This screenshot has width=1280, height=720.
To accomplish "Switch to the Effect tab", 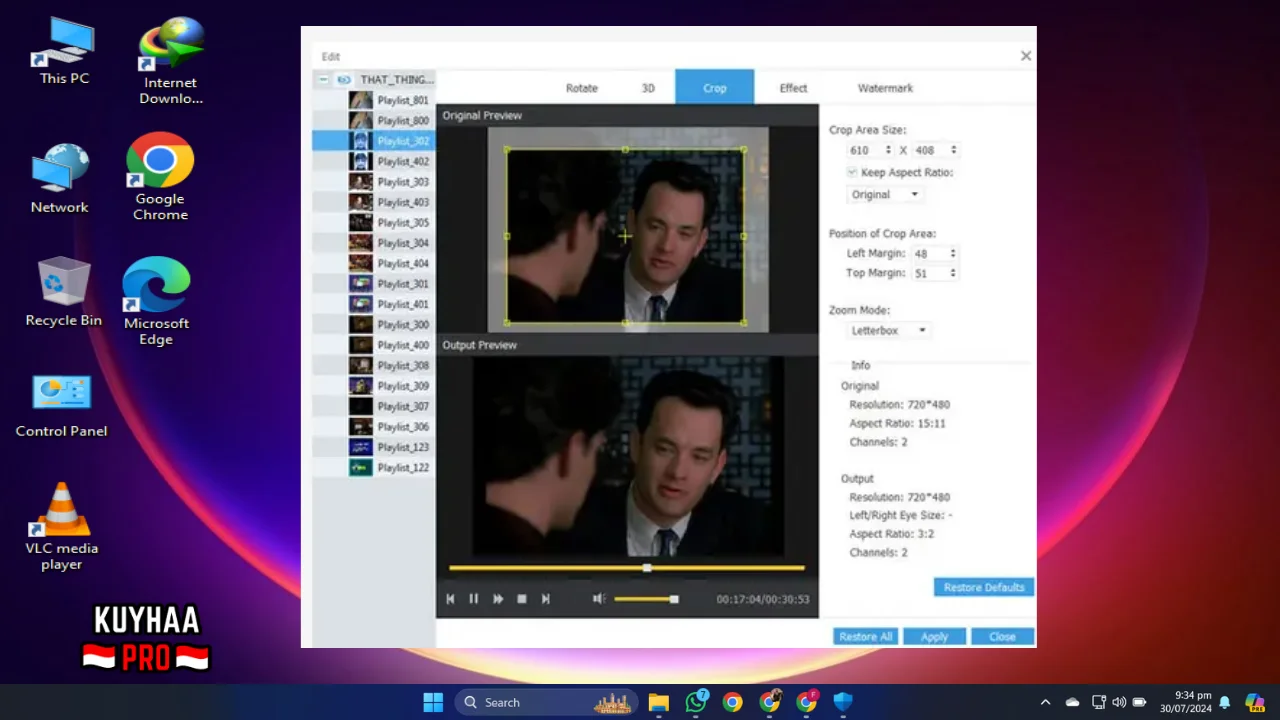I will (x=793, y=88).
